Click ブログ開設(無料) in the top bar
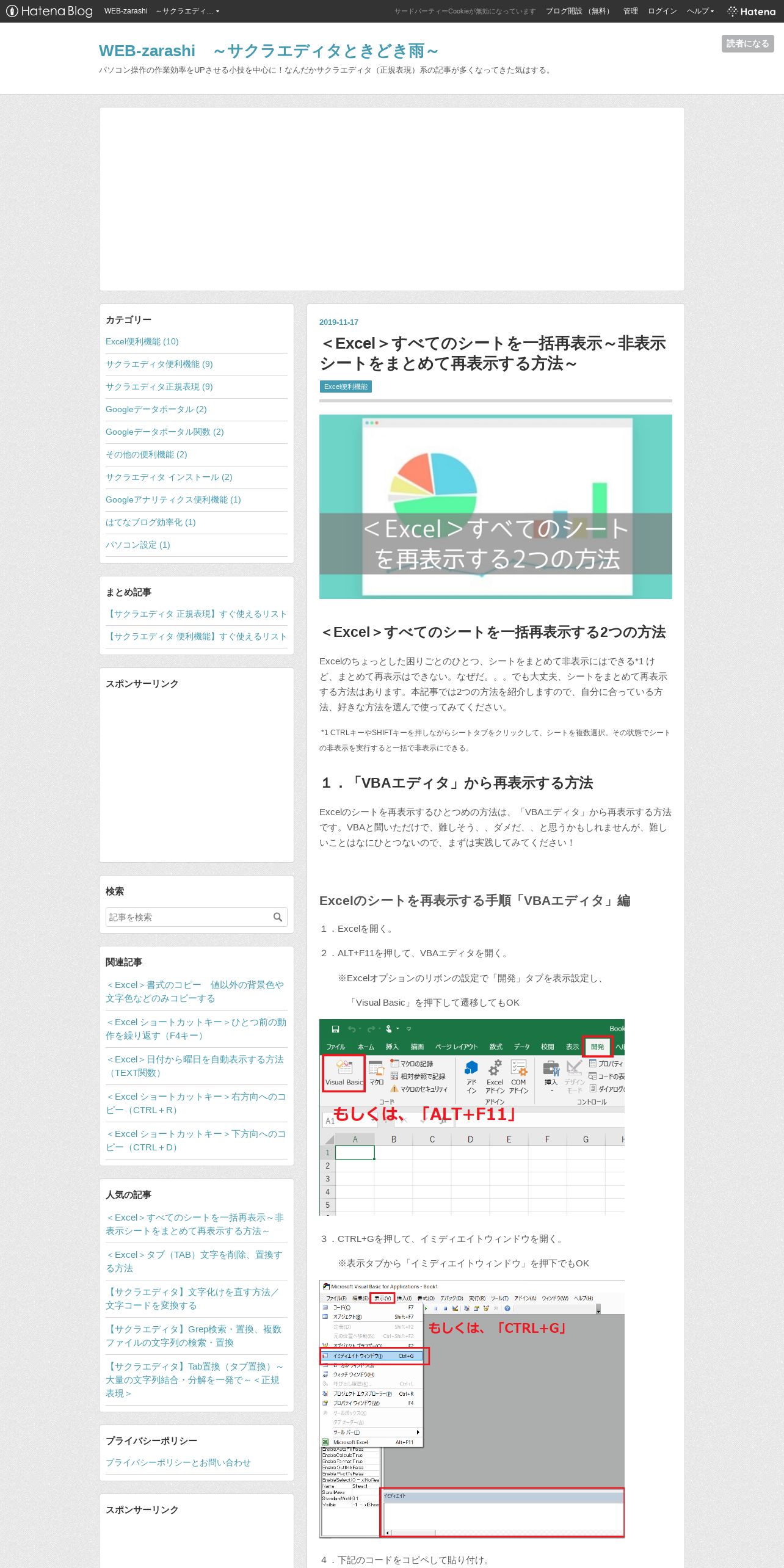Viewport: 784px width, 1568px height. [x=578, y=11]
